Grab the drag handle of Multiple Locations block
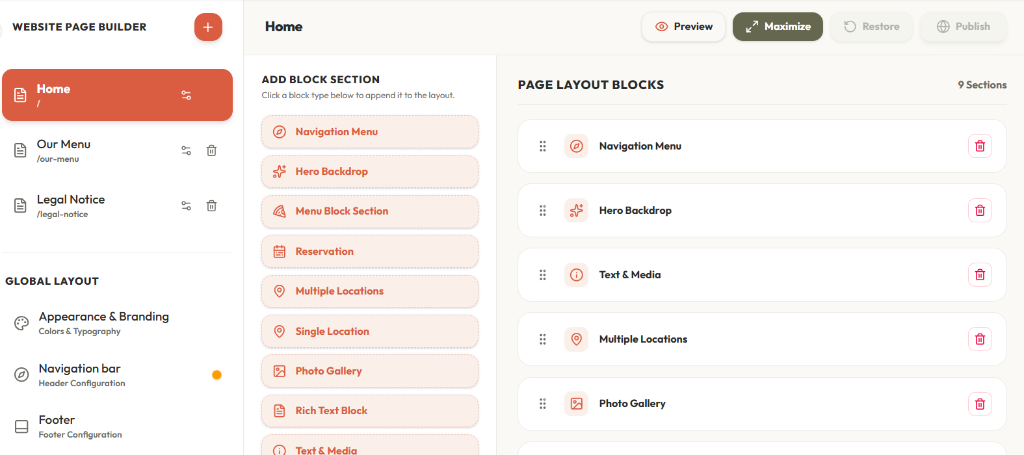This screenshot has height=455, width=1024. [x=543, y=339]
